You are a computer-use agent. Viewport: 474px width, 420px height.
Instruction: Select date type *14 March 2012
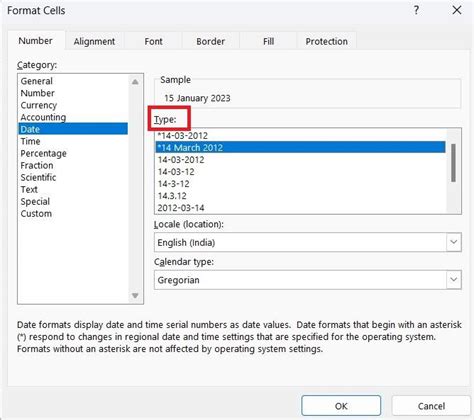pyautogui.click(x=301, y=147)
